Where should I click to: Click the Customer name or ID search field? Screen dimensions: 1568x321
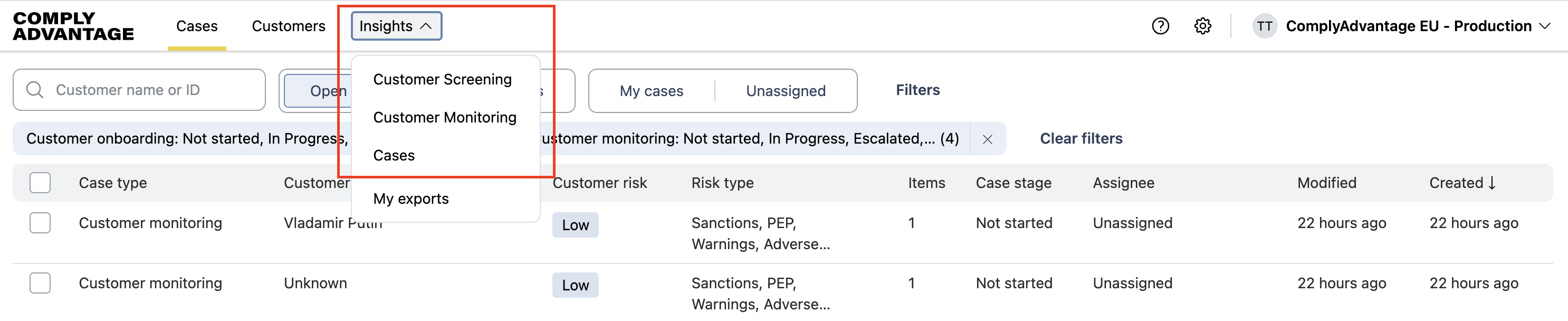click(x=140, y=90)
